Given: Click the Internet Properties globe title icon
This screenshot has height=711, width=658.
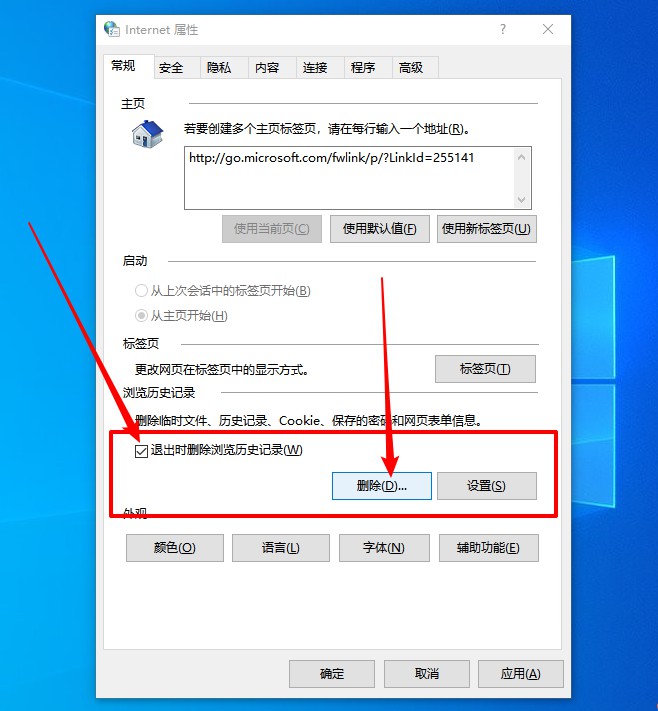Looking at the screenshot, I should 112,29.
